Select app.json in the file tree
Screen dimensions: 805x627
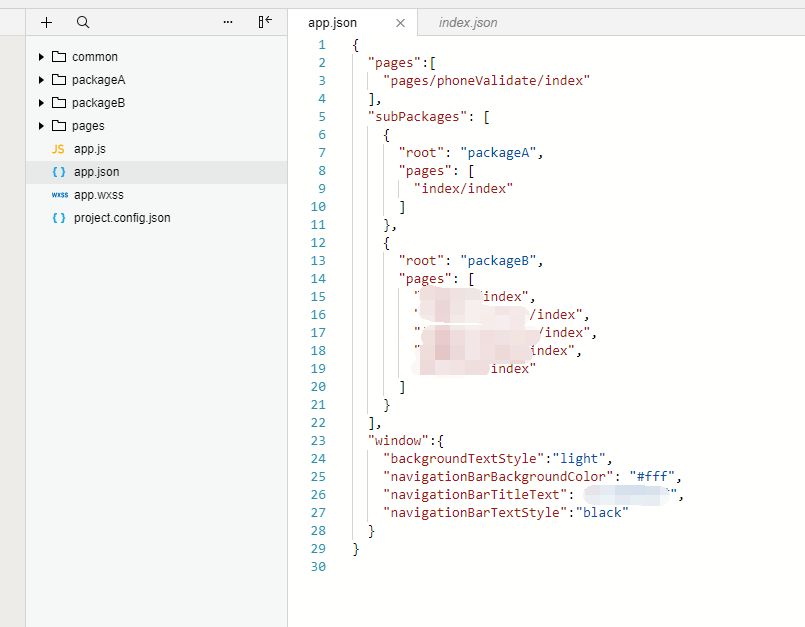click(96, 172)
